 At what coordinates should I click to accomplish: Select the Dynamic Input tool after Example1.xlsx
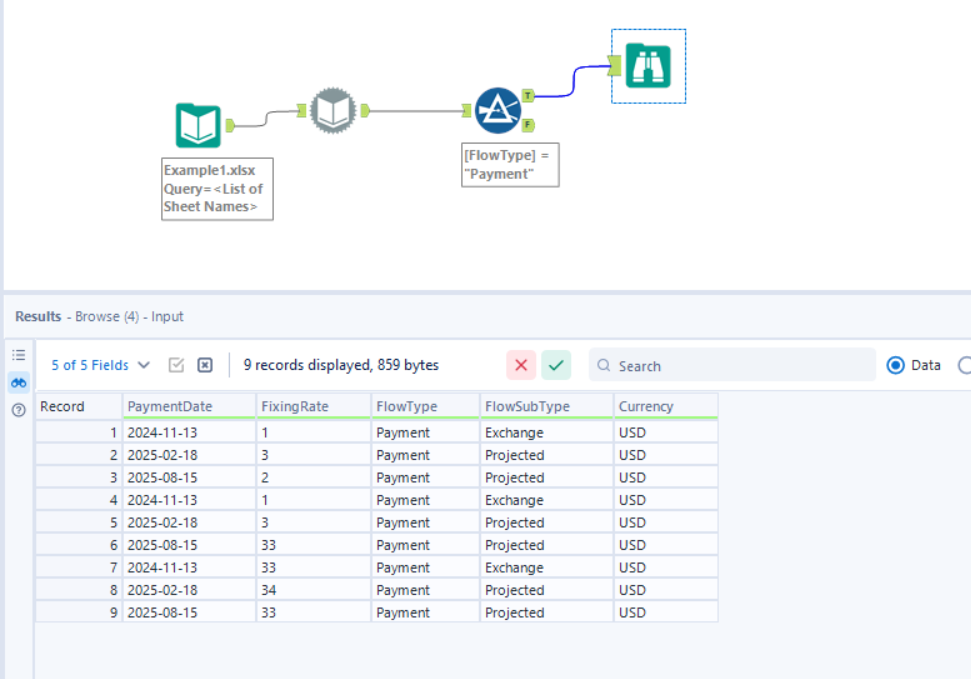tap(335, 110)
